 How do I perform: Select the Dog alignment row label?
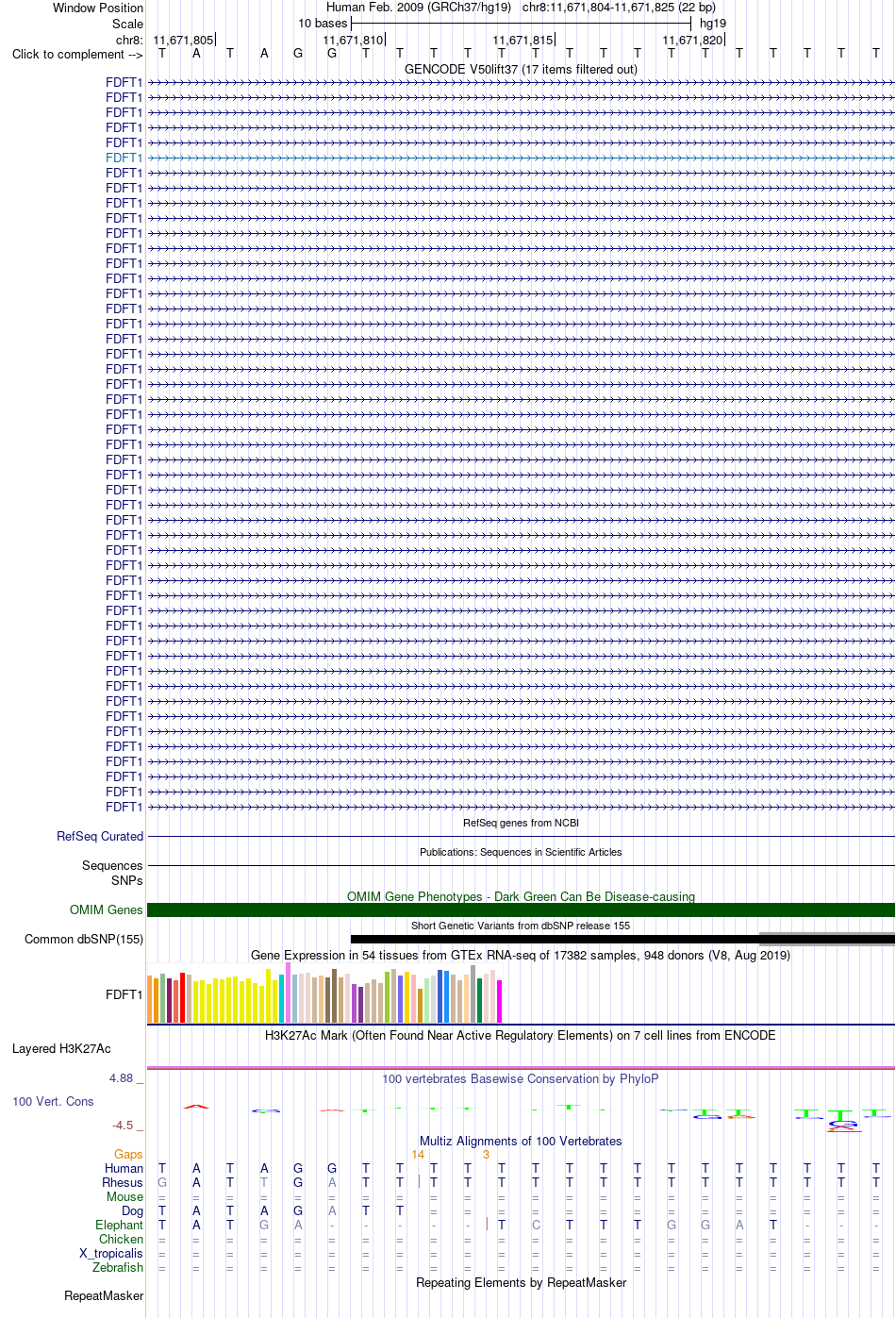(133, 1210)
